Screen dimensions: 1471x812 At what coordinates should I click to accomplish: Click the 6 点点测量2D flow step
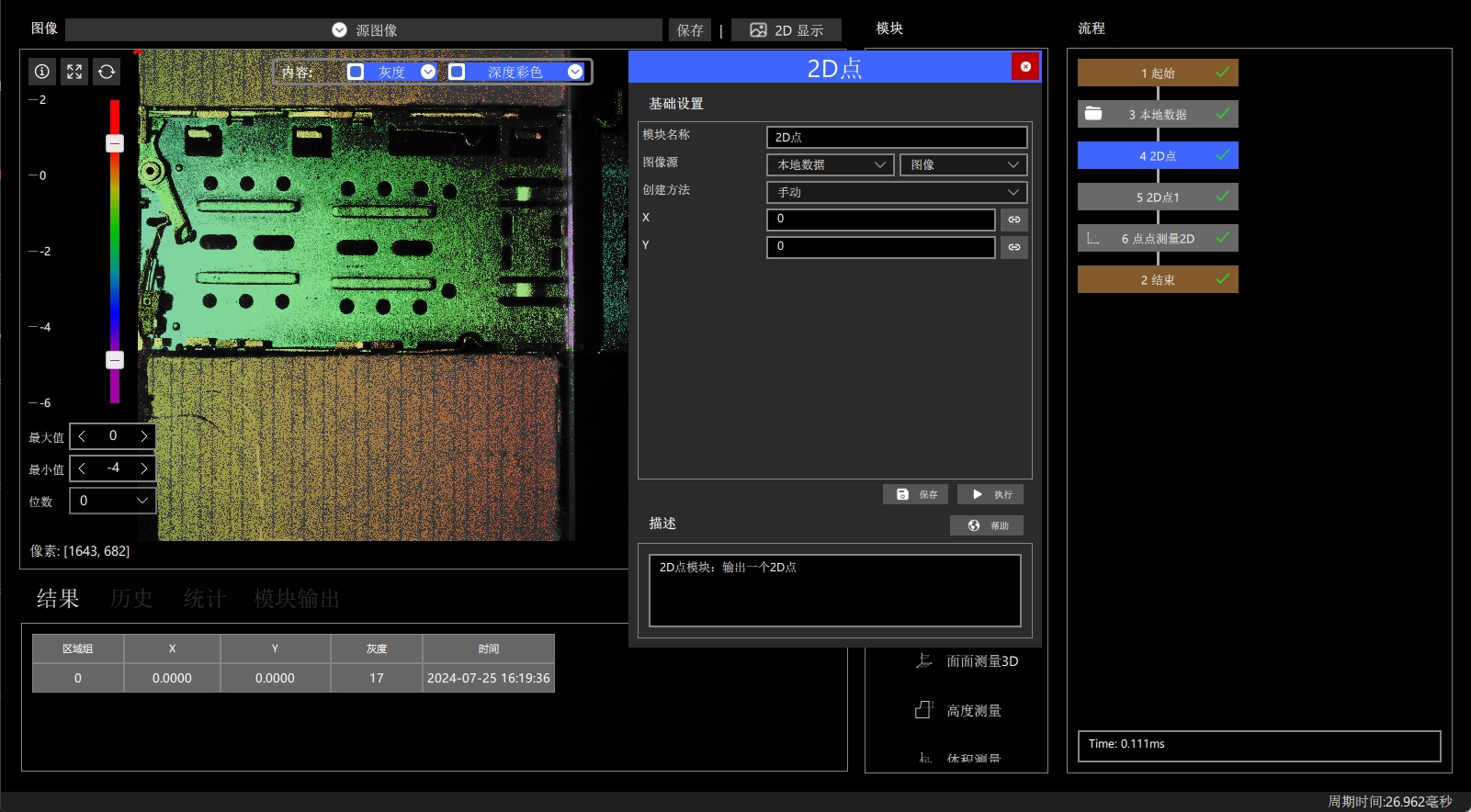click(1158, 238)
